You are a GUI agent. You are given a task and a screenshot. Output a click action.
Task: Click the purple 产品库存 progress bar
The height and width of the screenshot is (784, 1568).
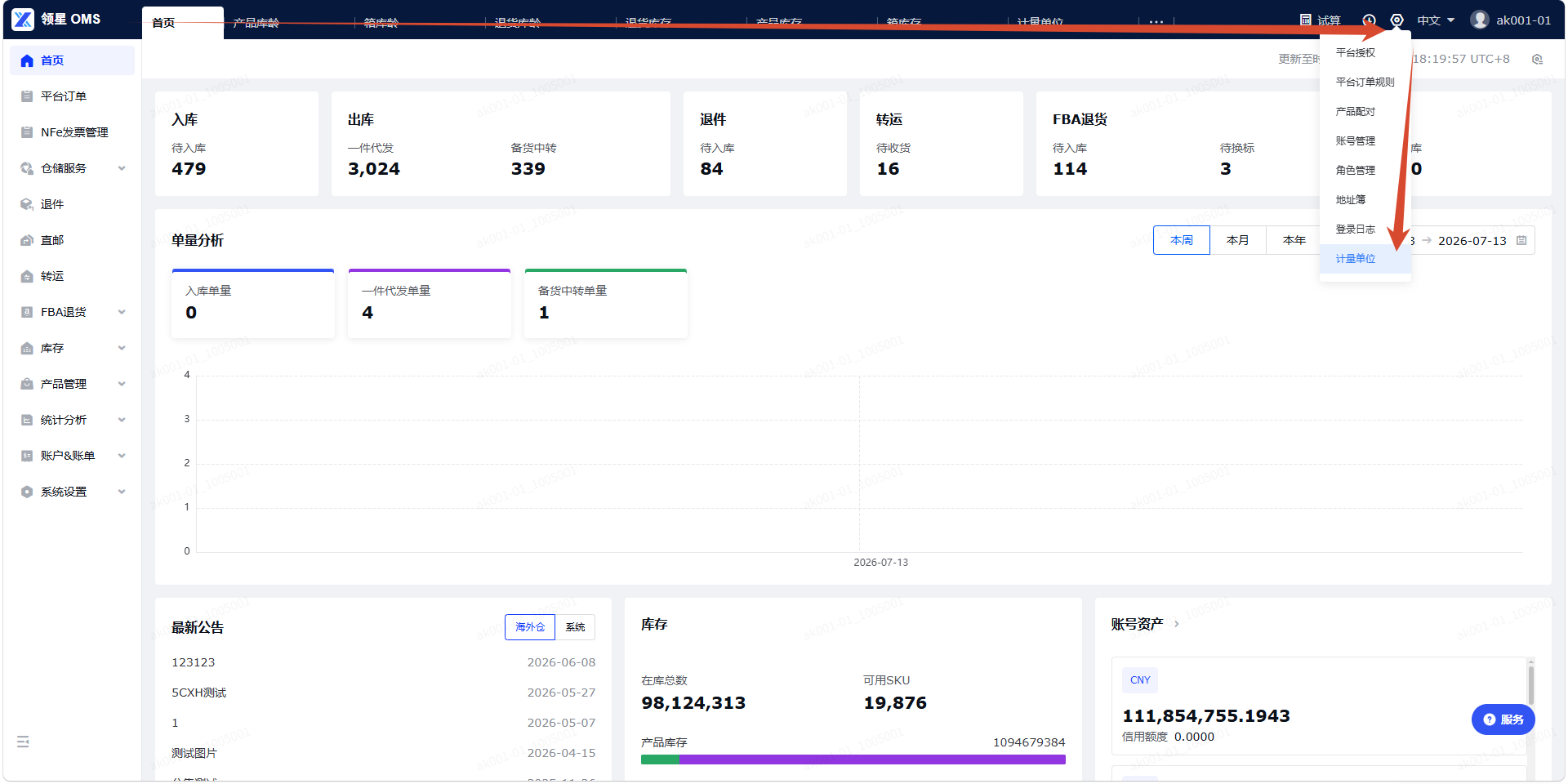coord(872,759)
